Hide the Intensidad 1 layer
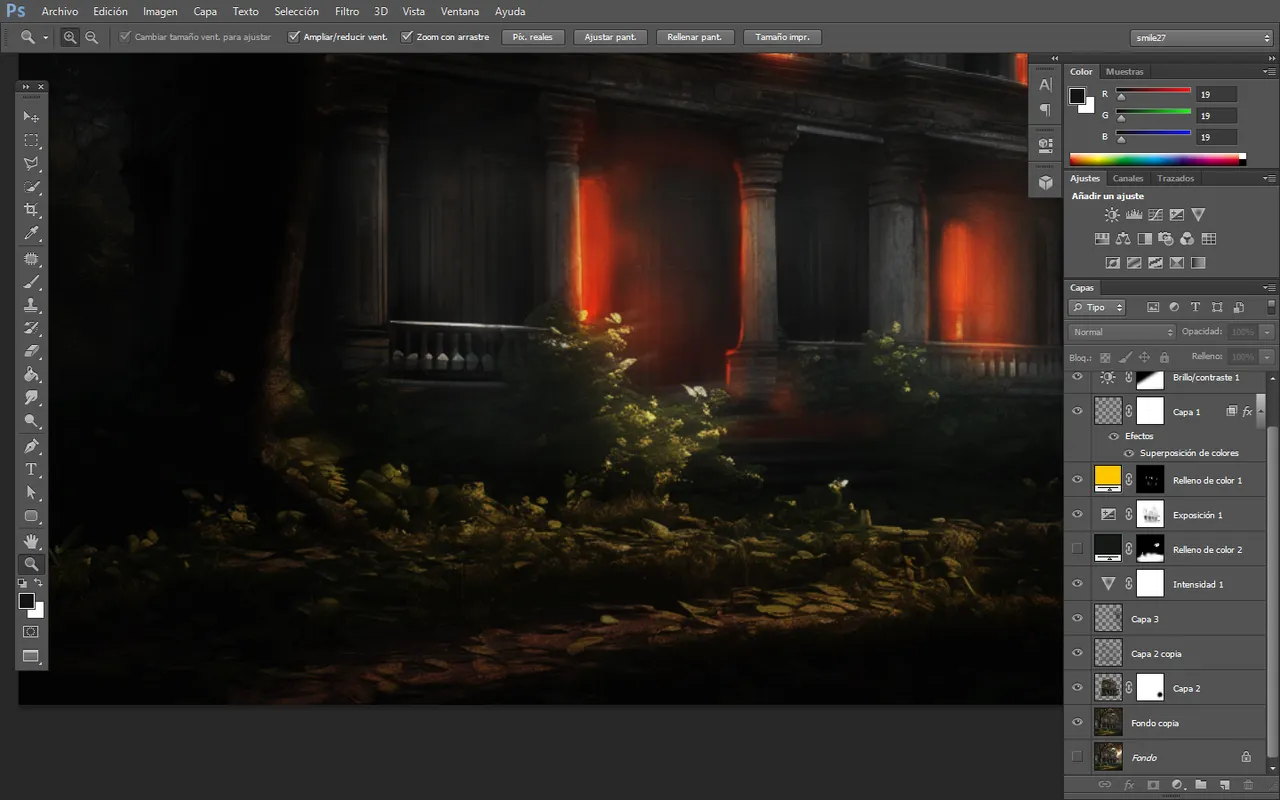This screenshot has height=800, width=1280. point(1077,584)
